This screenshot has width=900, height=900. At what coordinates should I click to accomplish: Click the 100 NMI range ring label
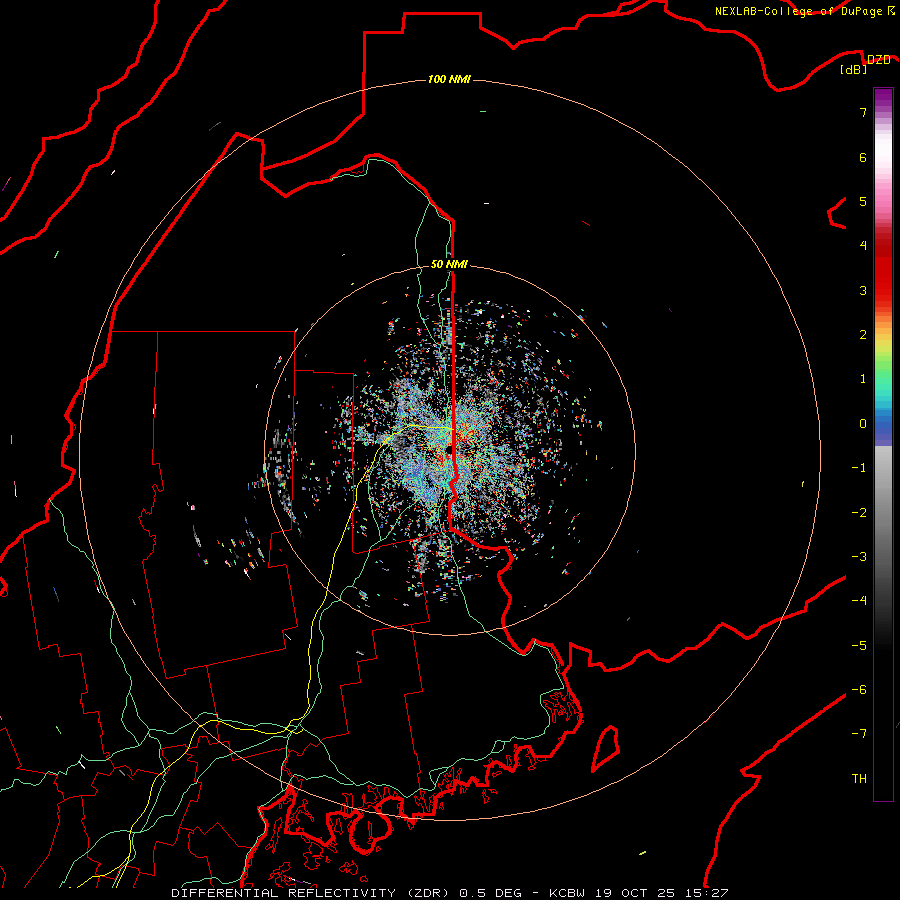[x=449, y=79]
